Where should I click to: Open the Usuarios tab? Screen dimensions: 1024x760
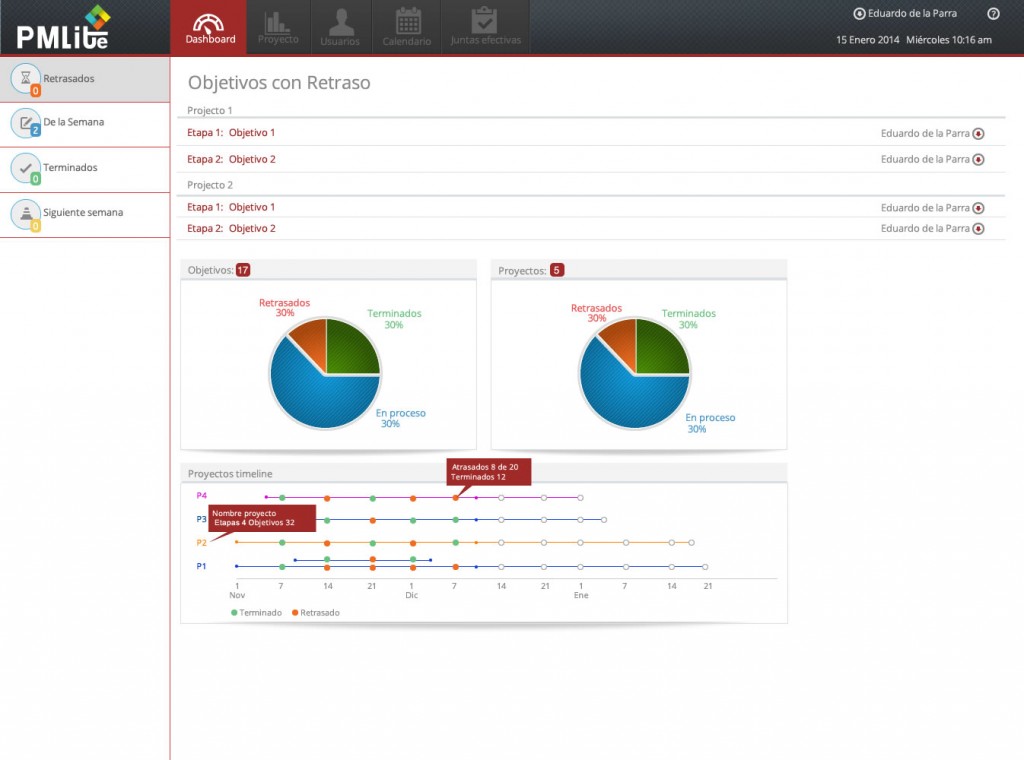tap(340, 27)
